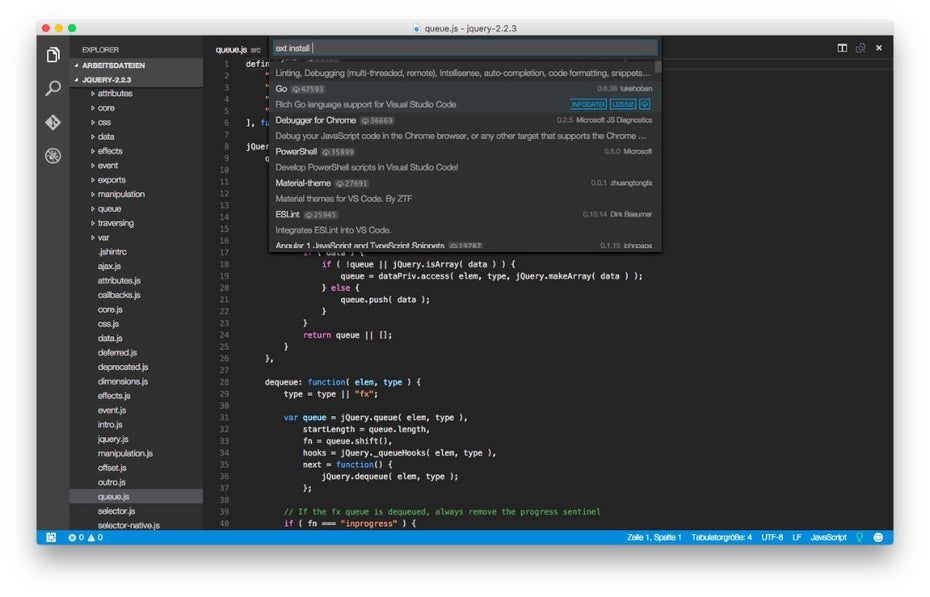930x597 pixels.
Task: Click into the 'ext install' command input
Action: tap(465, 48)
